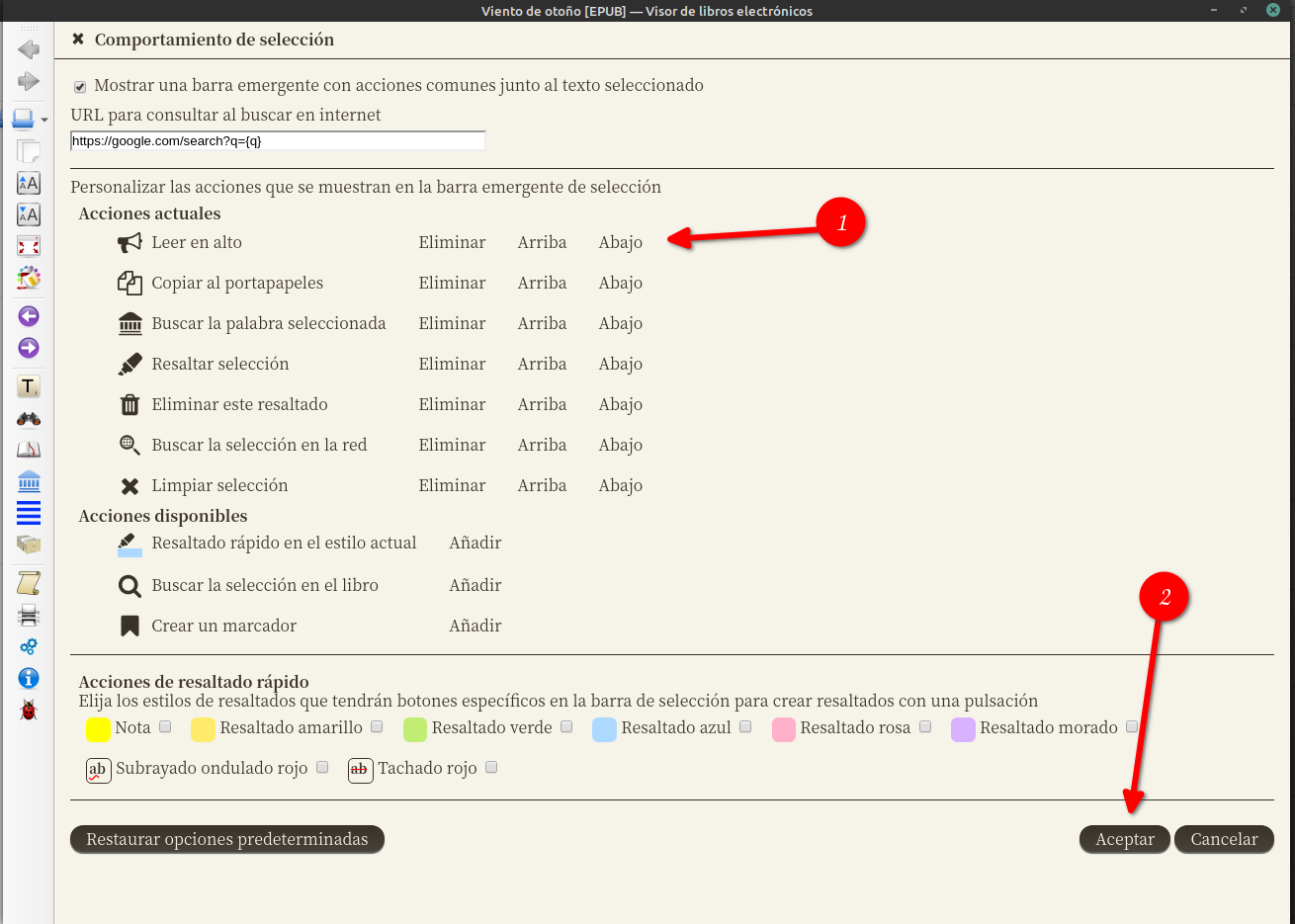This screenshot has width=1295, height=924.
Task: Minimize the e-book viewer window
Action: pyautogui.click(x=1214, y=10)
